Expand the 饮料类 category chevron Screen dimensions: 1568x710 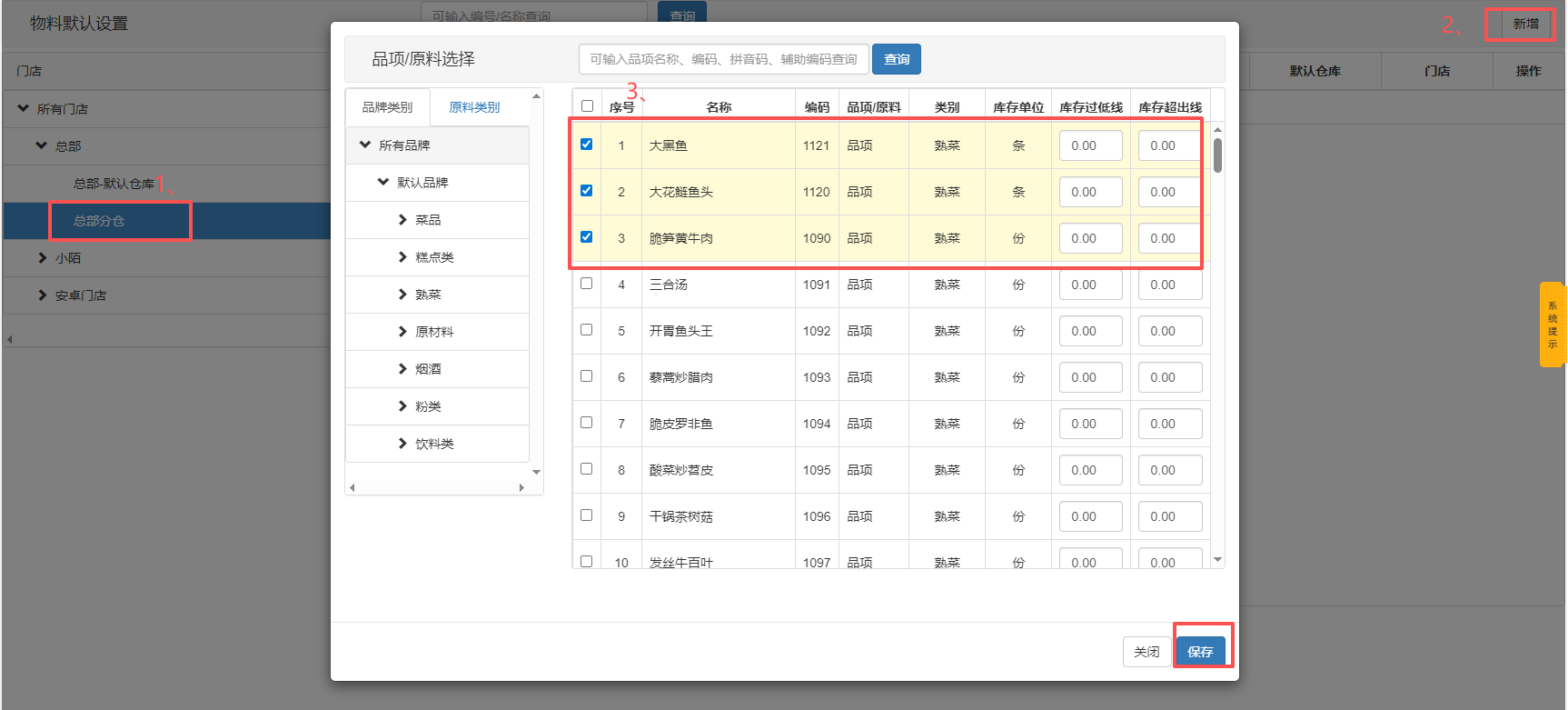(x=402, y=444)
